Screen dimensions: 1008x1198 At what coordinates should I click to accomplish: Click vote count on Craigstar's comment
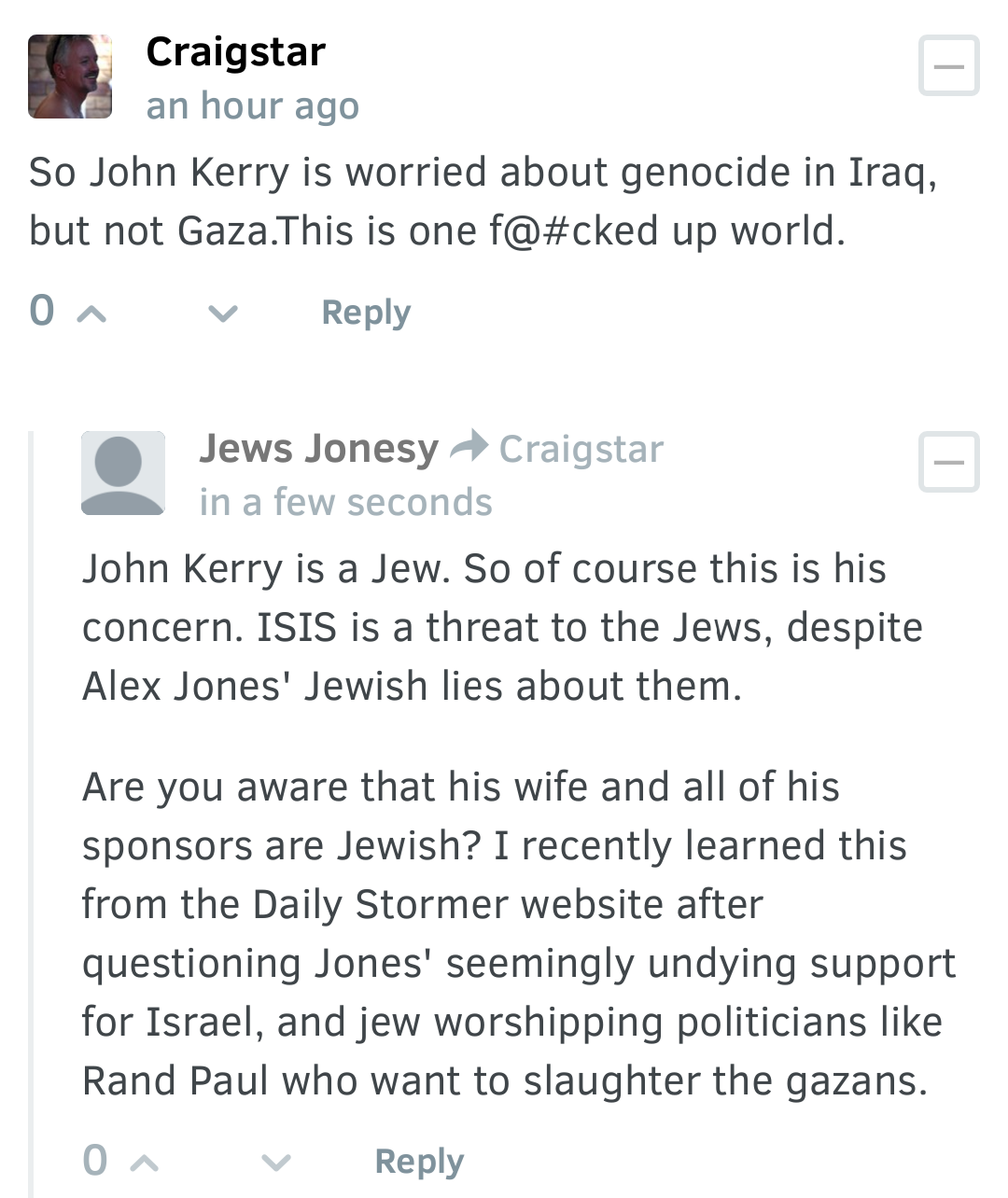tap(42, 312)
